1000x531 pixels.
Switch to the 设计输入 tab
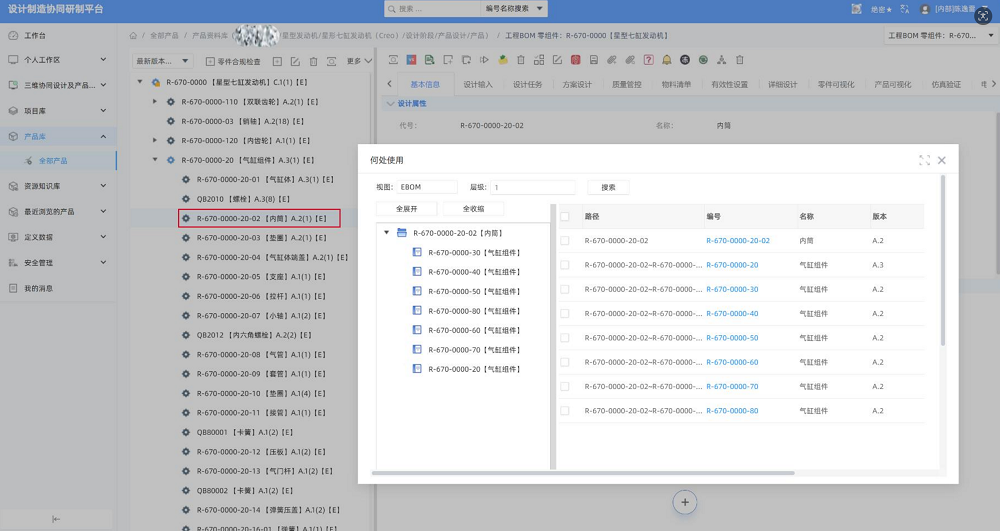478,84
